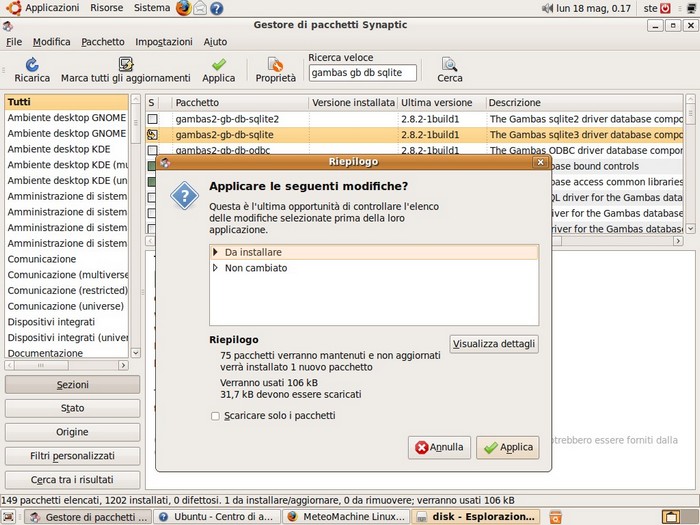Image resolution: width=700 pixels, height=525 pixels.
Task: Select Ambiente desktop KDE category
Action: pos(67,149)
